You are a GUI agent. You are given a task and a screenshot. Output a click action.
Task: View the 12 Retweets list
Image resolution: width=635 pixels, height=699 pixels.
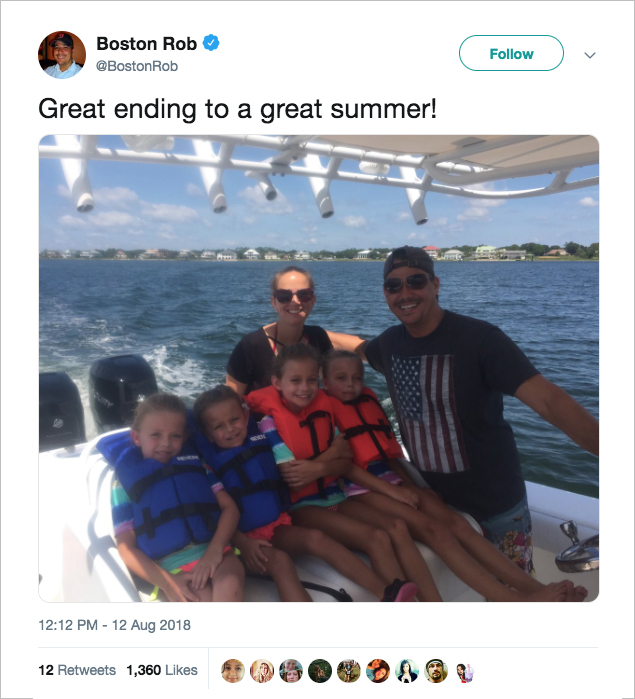[x=77, y=670]
